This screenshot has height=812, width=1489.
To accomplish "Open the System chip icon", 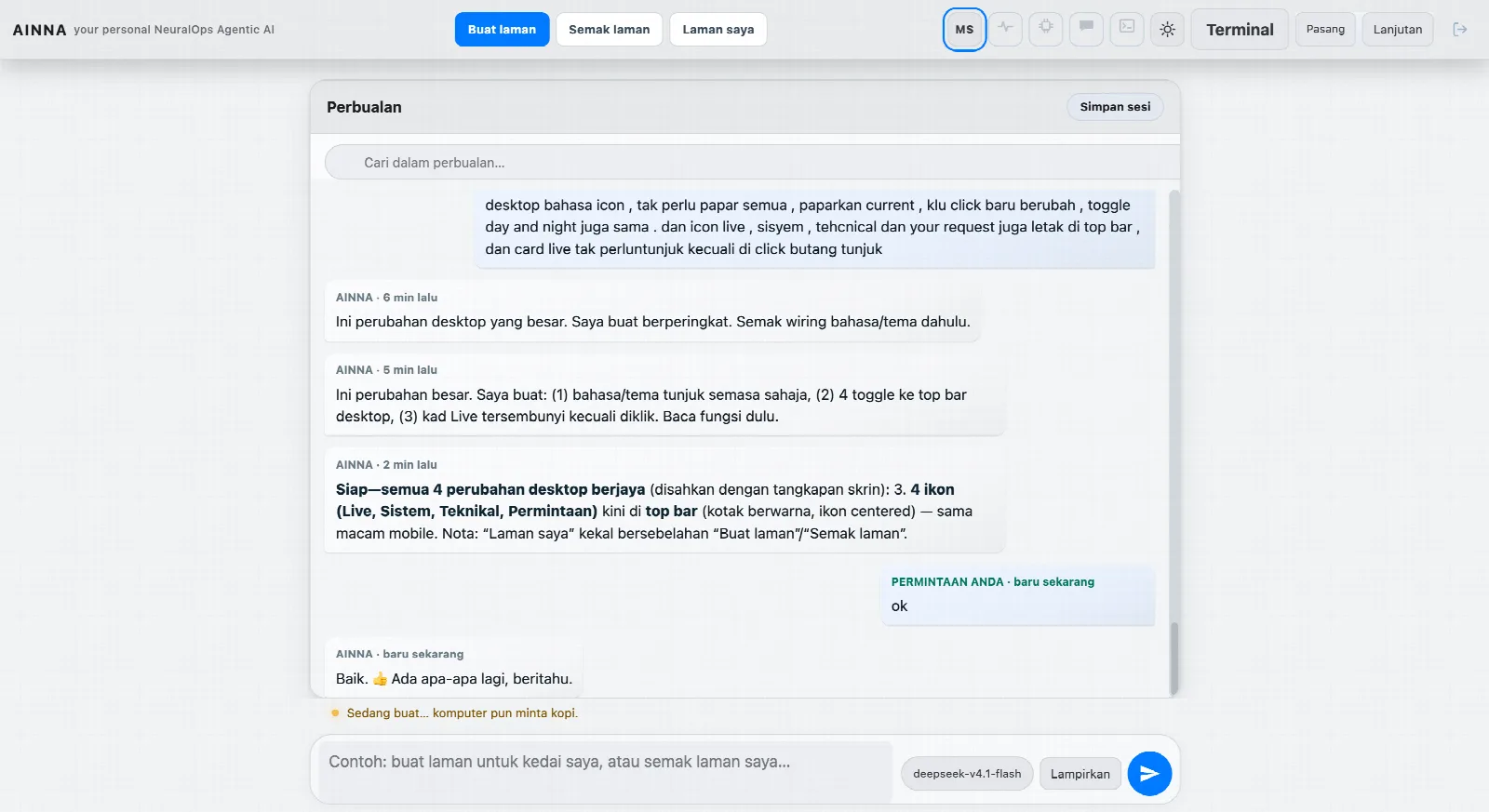I will (x=1046, y=29).
